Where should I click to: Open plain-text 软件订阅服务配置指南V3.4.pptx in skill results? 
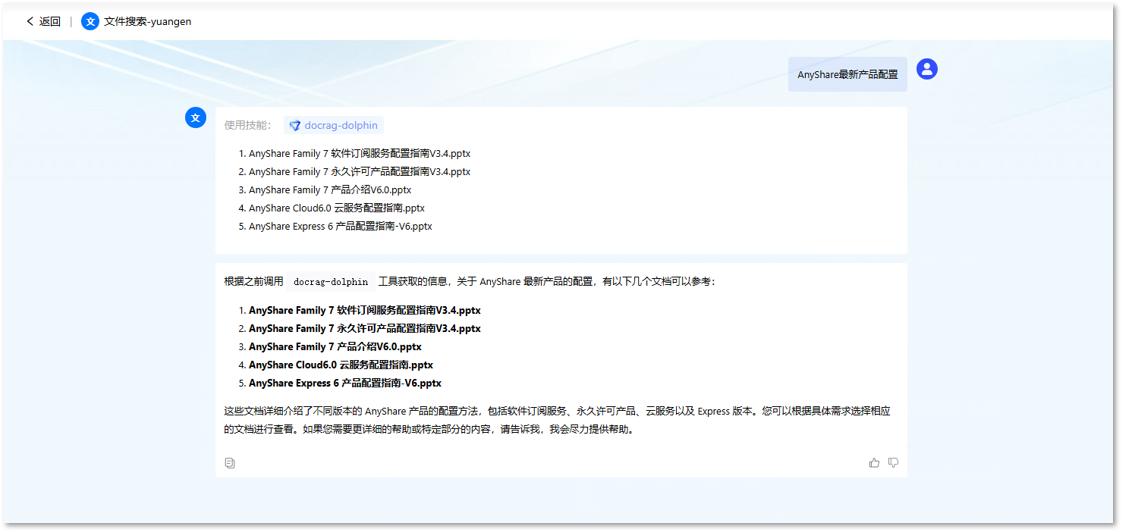(x=359, y=153)
